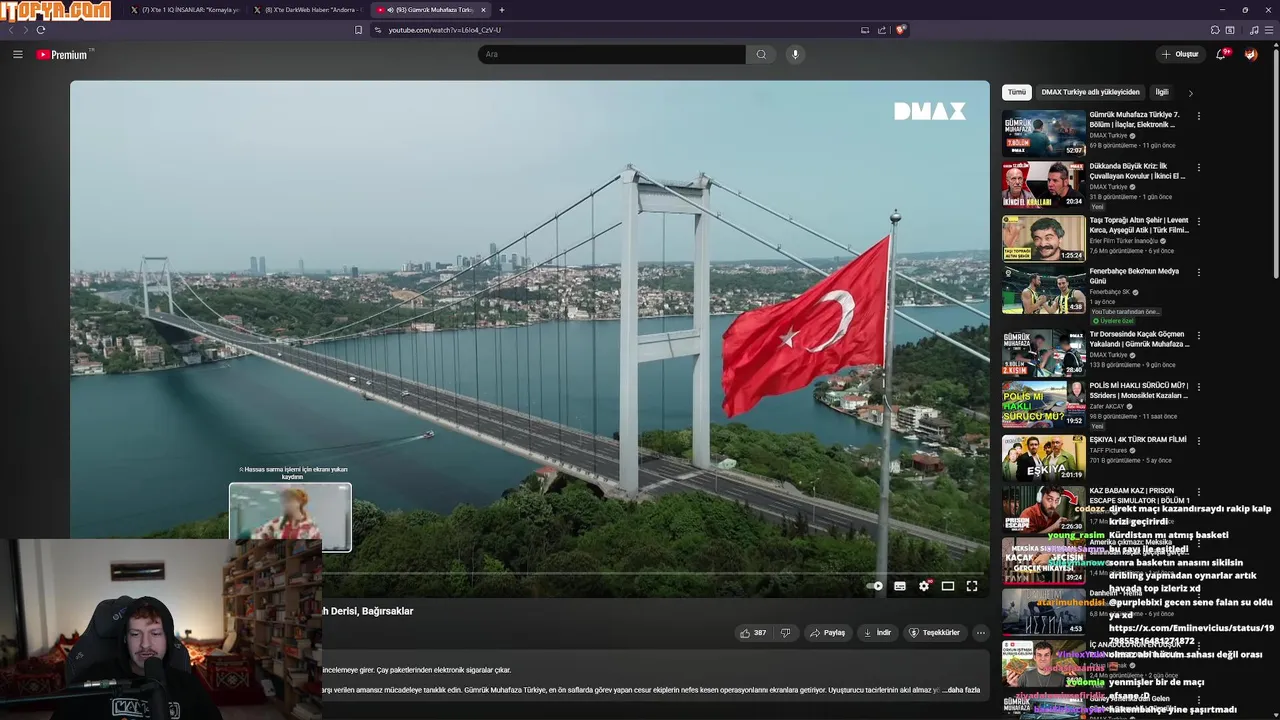
Task: Click the speaker audio indicator on the active tab
Action: tap(390, 10)
